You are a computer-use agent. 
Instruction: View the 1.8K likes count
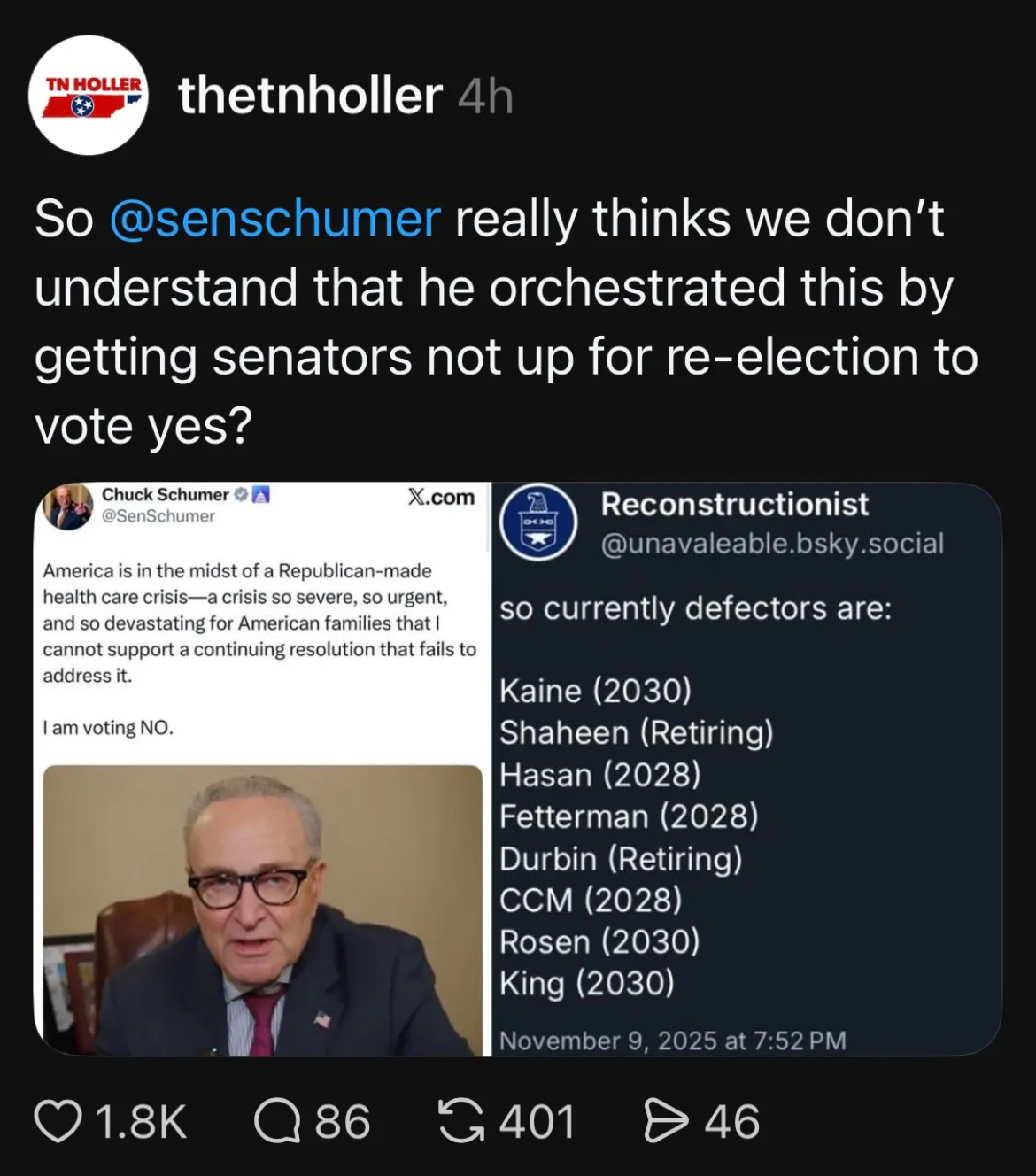(142, 1122)
